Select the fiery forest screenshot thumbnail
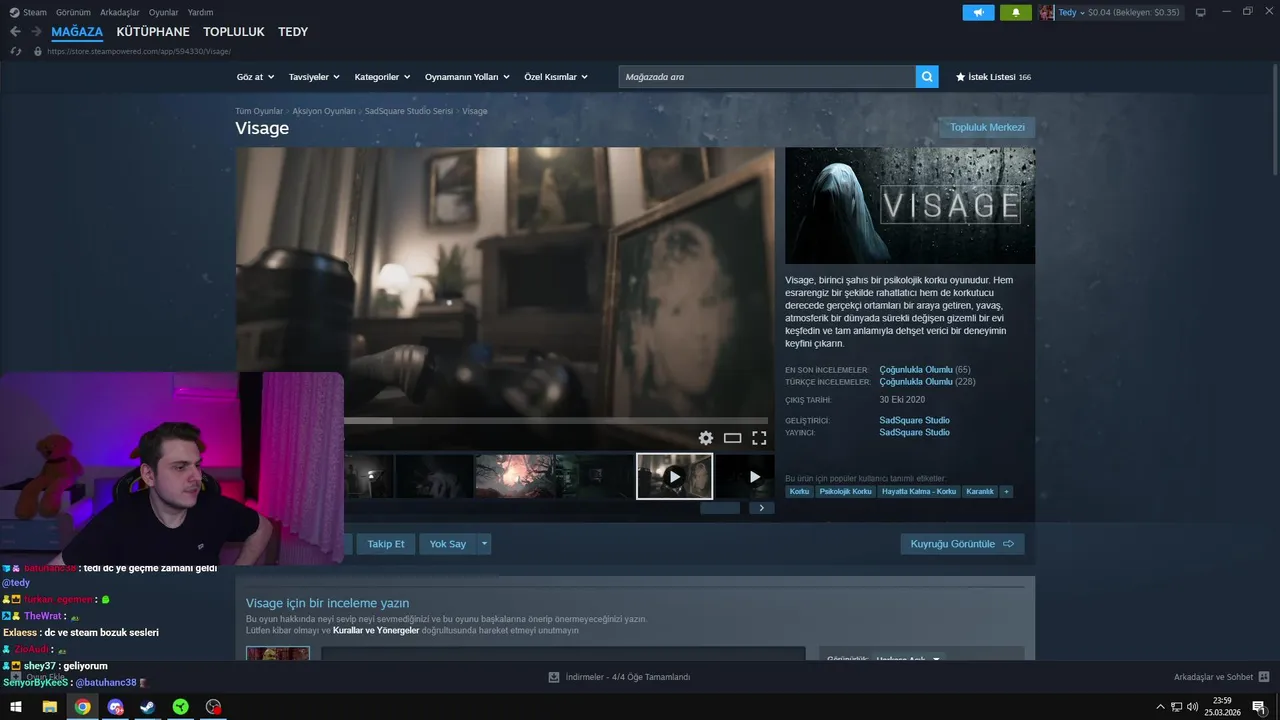The image size is (1280, 720). [x=514, y=476]
